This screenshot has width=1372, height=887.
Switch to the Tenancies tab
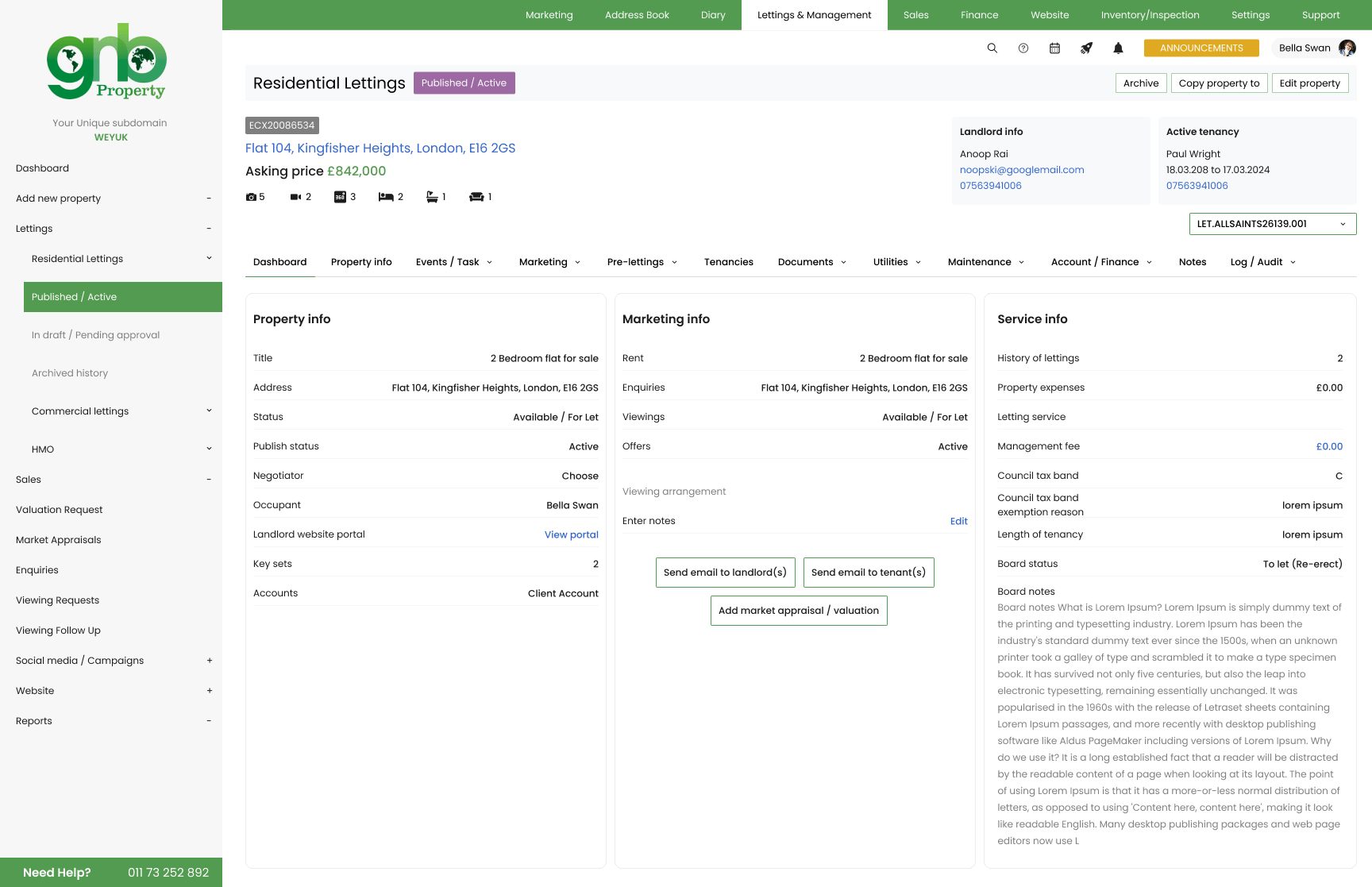click(728, 262)
